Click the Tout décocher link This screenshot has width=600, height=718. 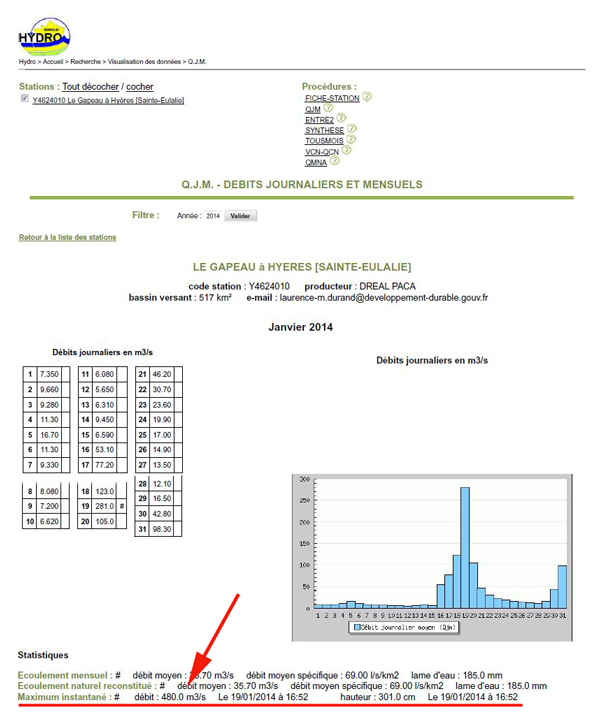click(x=91, y=87)
